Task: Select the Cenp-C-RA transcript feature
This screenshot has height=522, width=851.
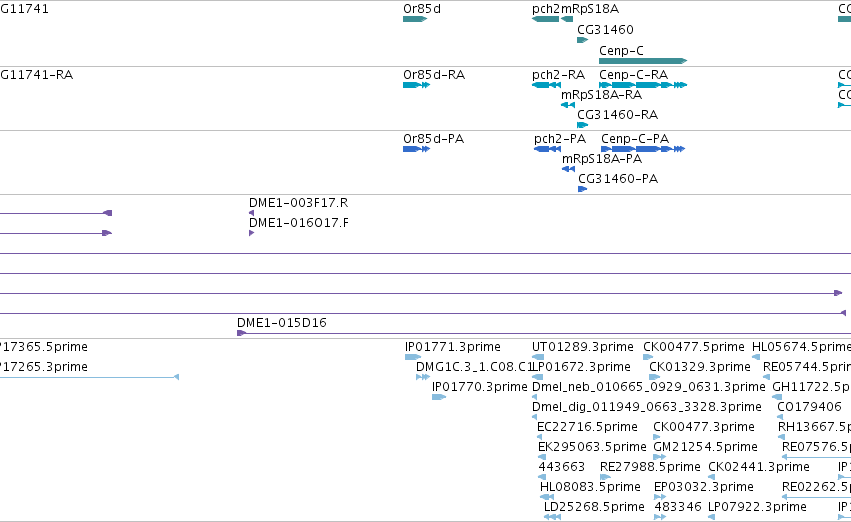Action: (x=643, y=85)
